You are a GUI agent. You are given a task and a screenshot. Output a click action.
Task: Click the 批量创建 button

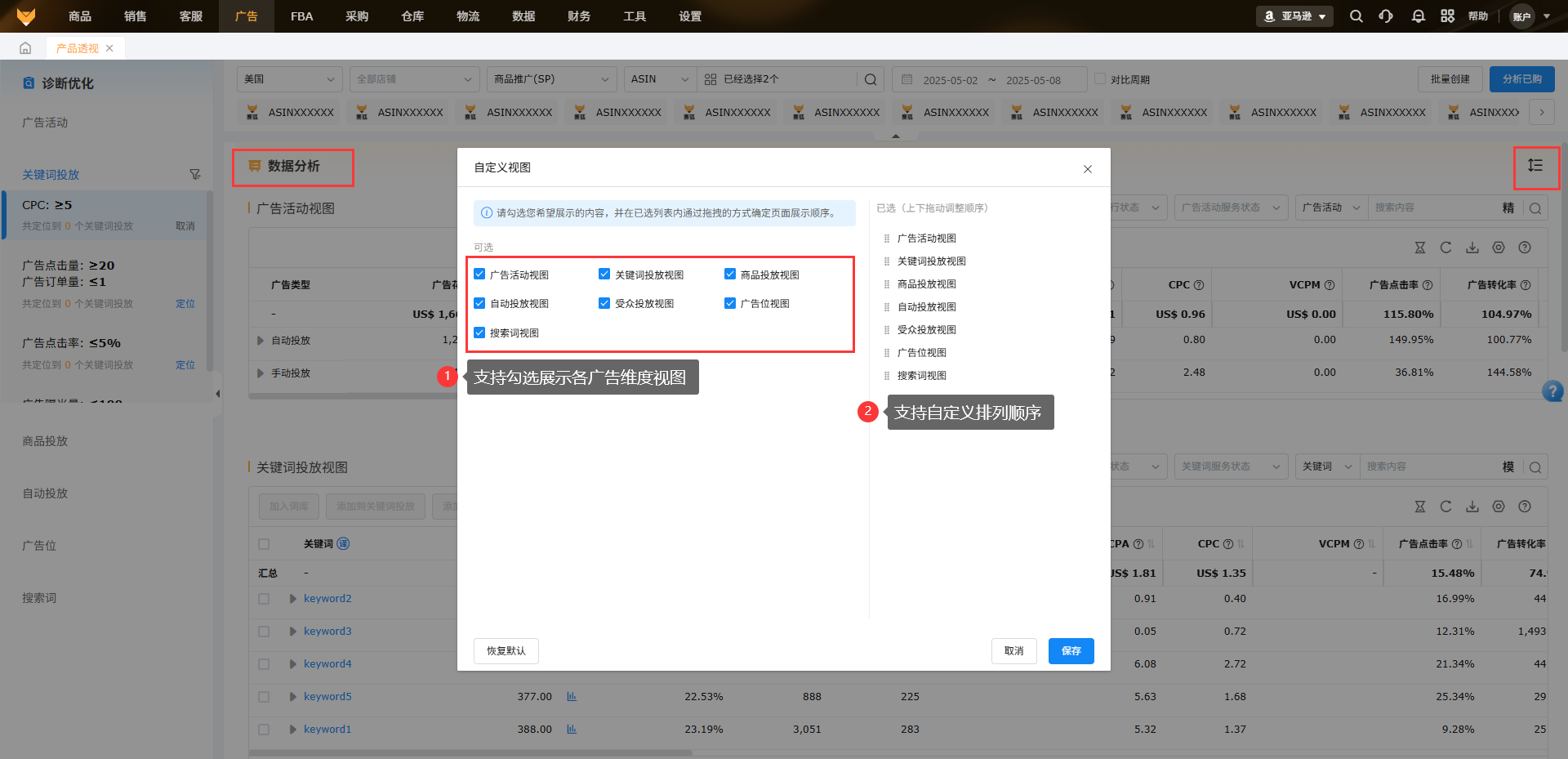[x=1450, y=79]
